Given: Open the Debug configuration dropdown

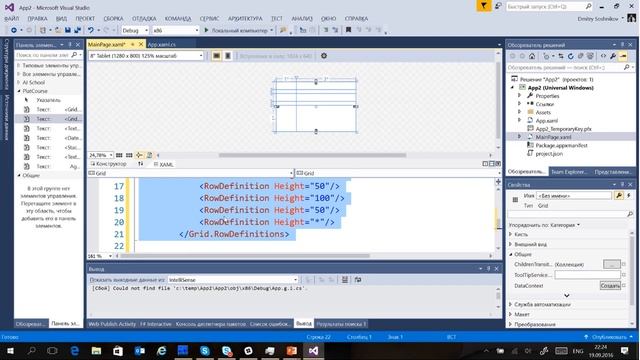Looking at the screenshot, I should [135, 30].
